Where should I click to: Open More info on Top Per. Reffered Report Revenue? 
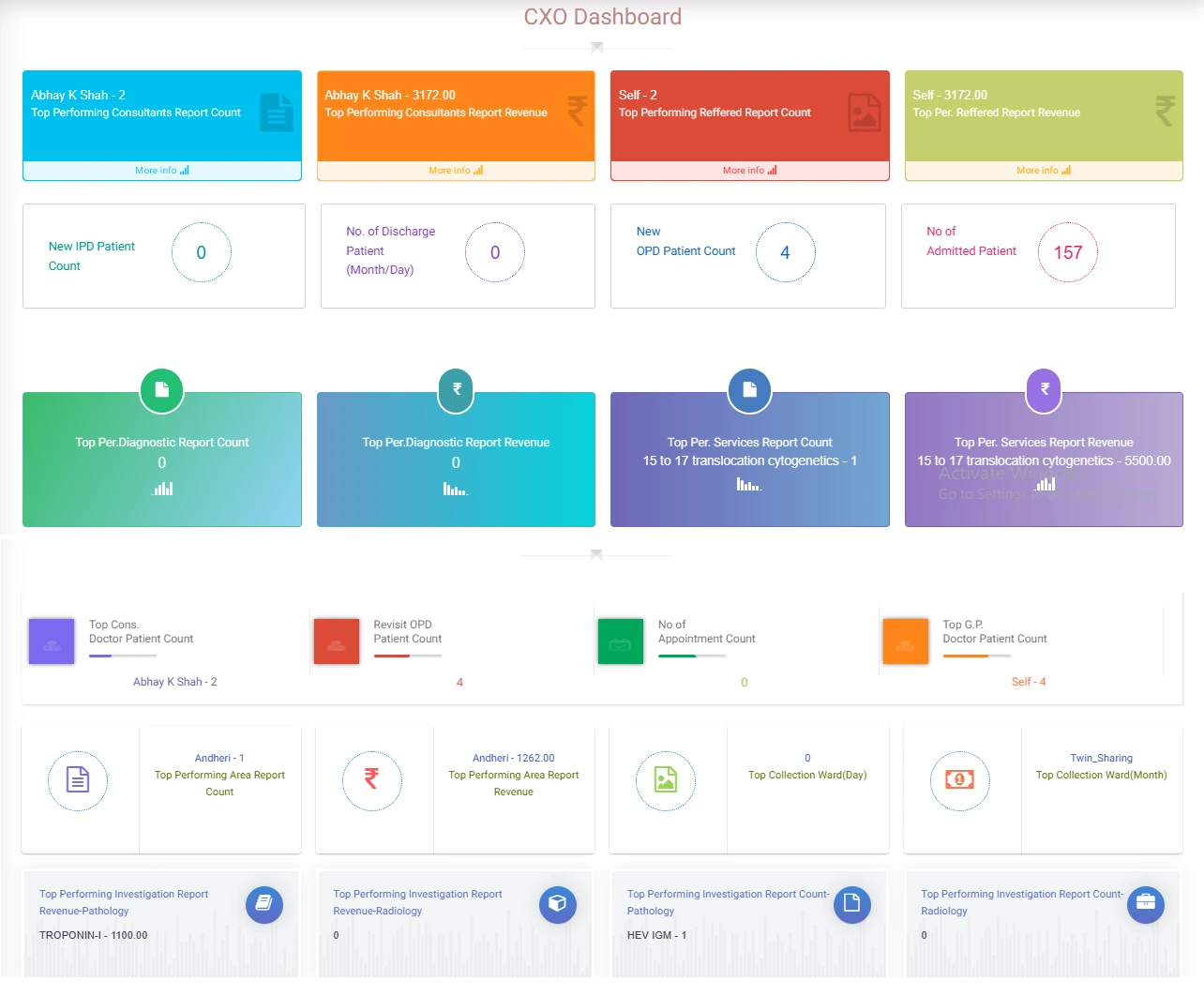click(x=1043, y=170)
